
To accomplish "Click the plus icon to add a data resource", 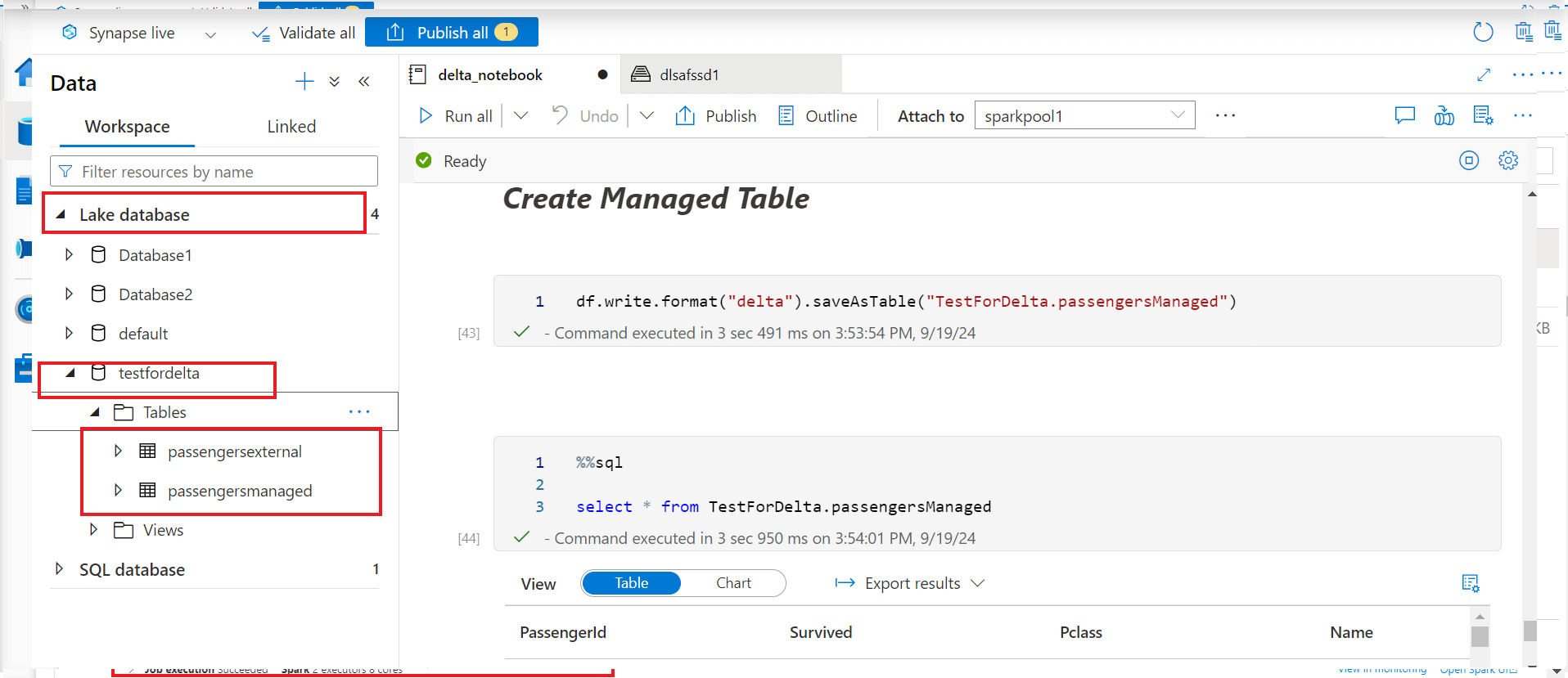I will pos(304,81).
